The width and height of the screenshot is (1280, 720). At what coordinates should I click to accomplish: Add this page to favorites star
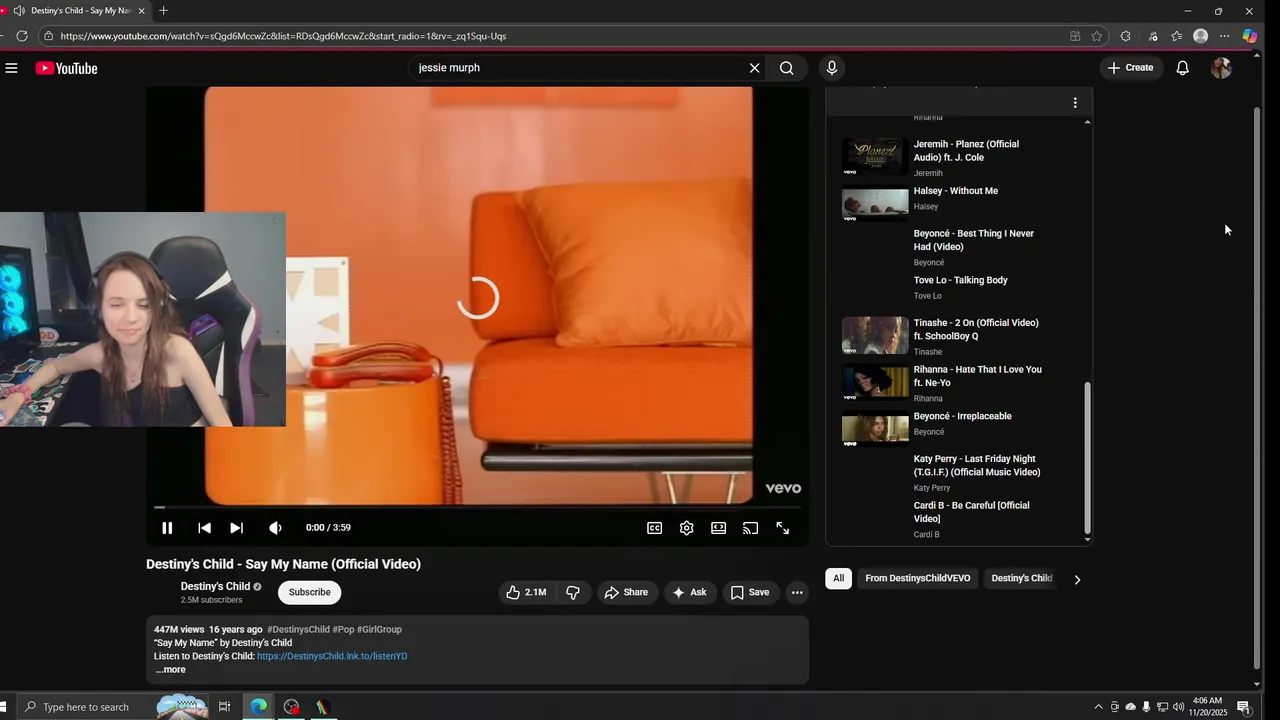1097,36
